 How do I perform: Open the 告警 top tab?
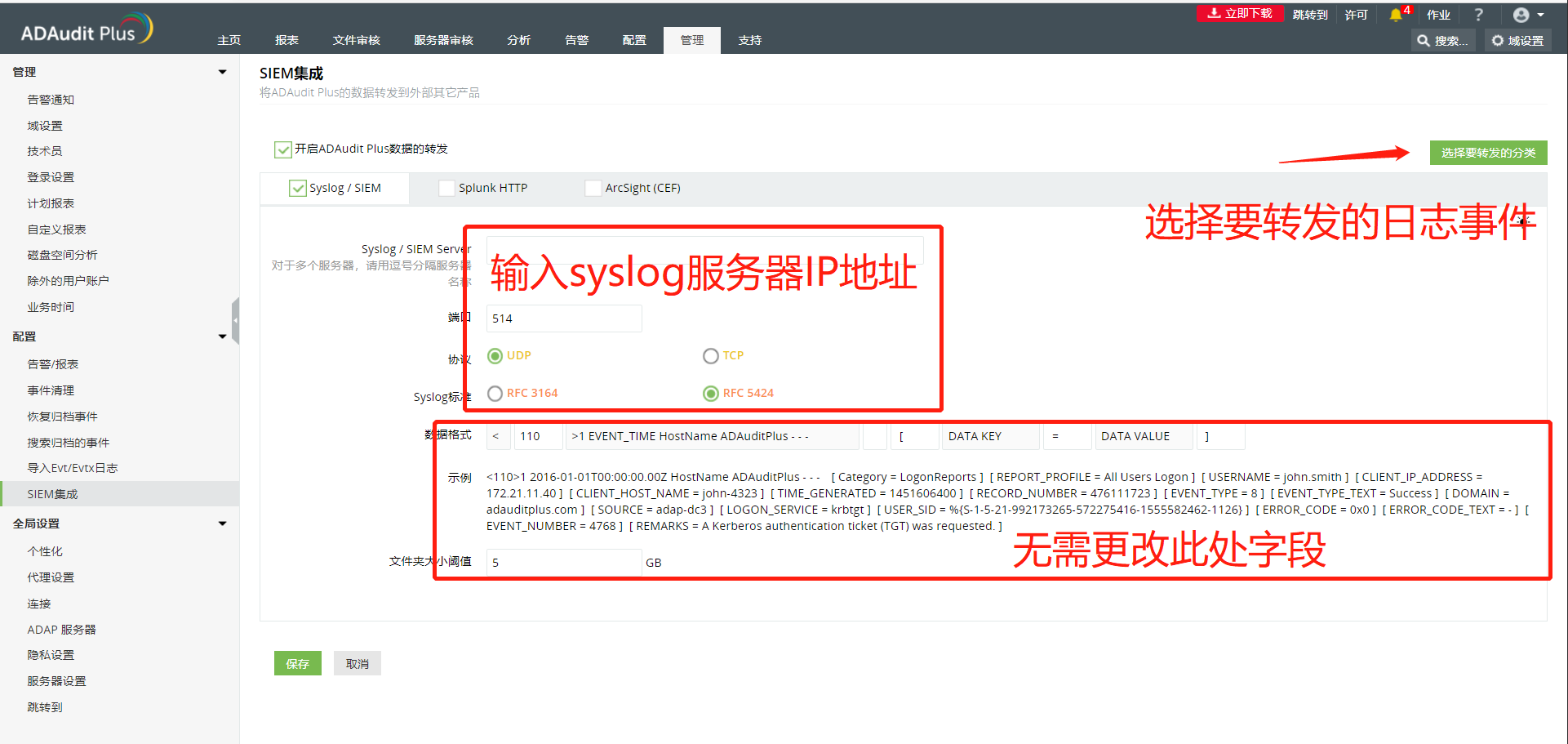(x=576, y=40)
